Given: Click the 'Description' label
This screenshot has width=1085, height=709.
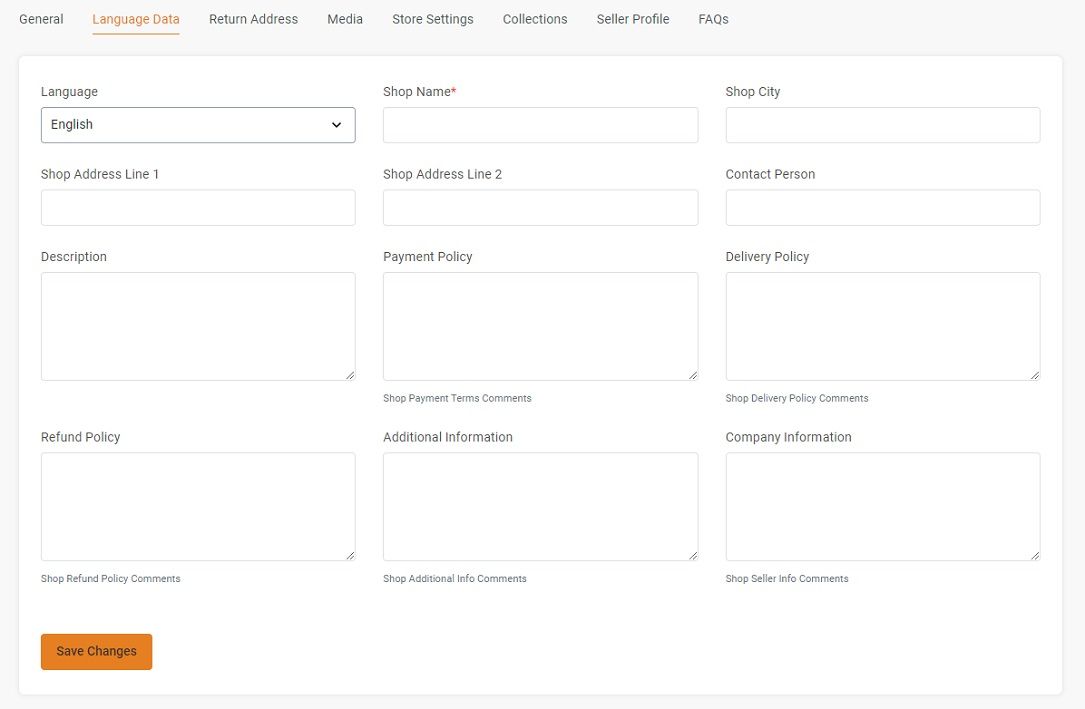Looking at the screenshot, I should [x=74, y=257].
